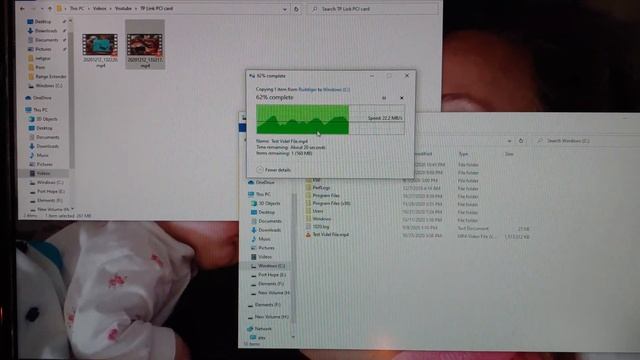Open Videos in Windows (C:) window sidebar
This screenshot has height=360, width=640.
click(x=264, y=257)
